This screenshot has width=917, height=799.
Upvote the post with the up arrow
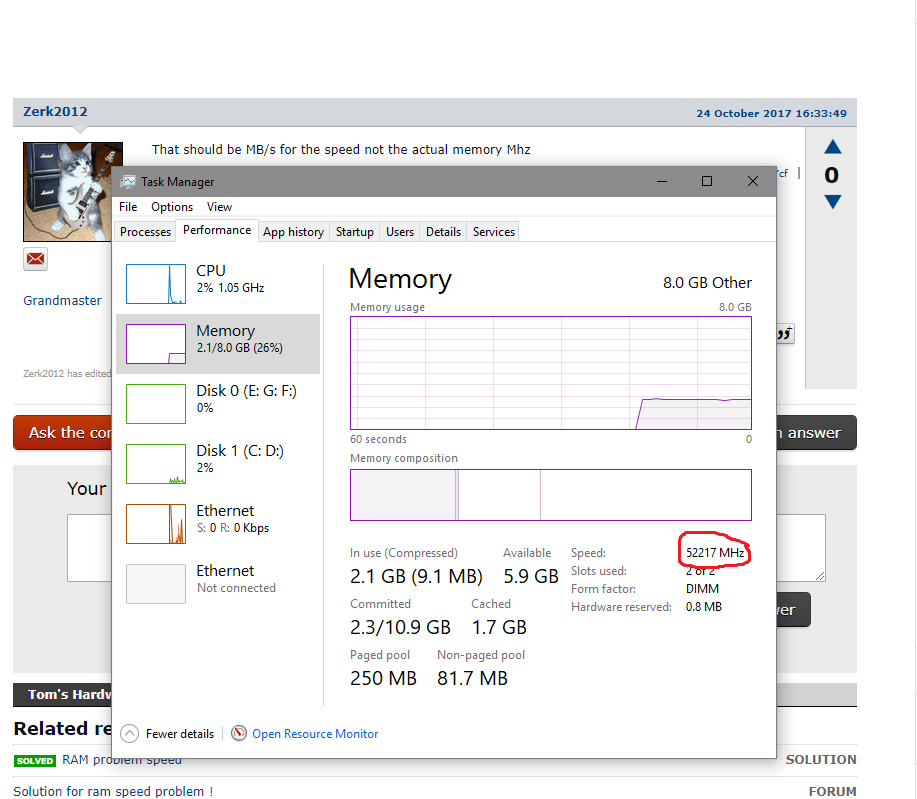coord(832,147)
